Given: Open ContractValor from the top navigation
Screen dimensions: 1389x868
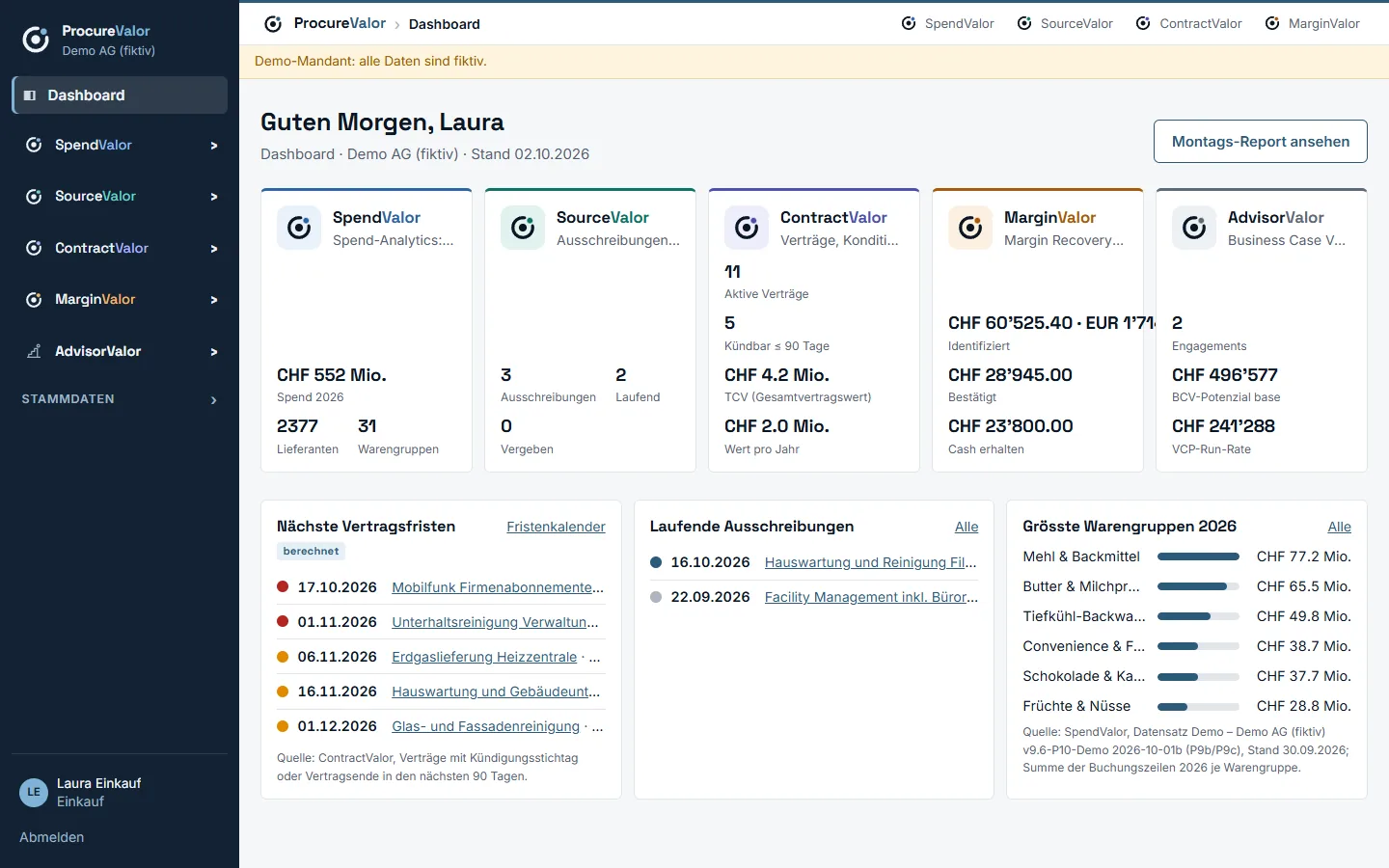Looking at the screenshot, I should 1188,23.
